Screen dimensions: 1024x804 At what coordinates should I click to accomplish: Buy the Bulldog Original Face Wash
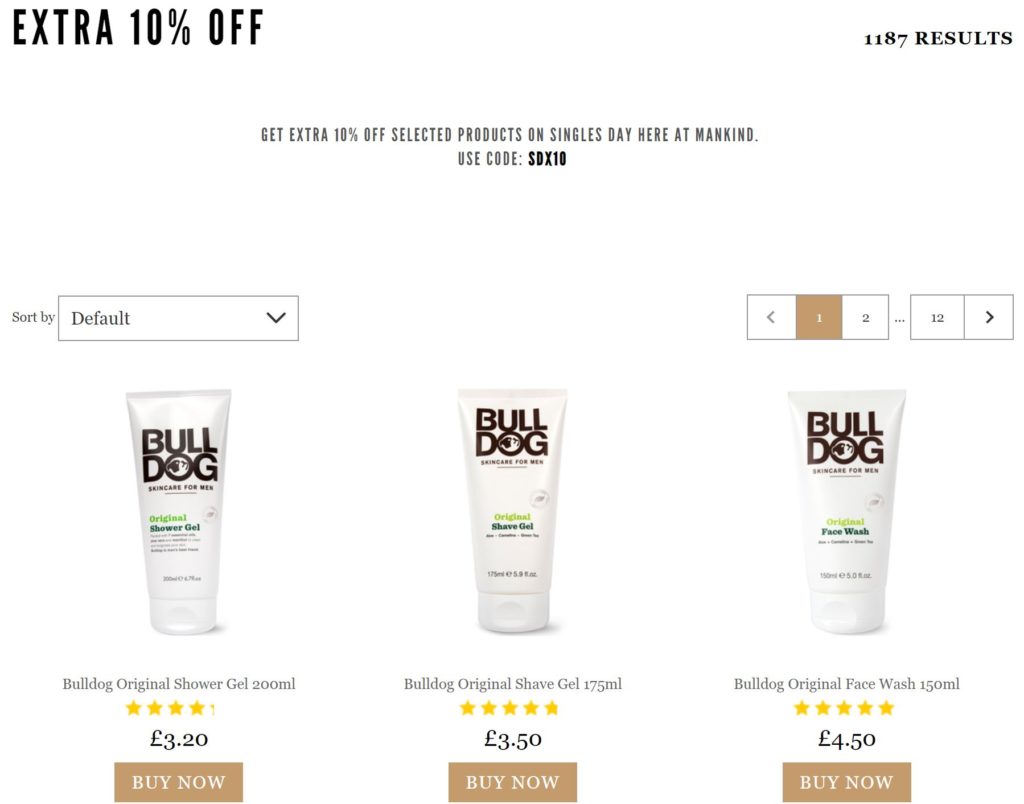pyautogui.click(x=846, y=782)
